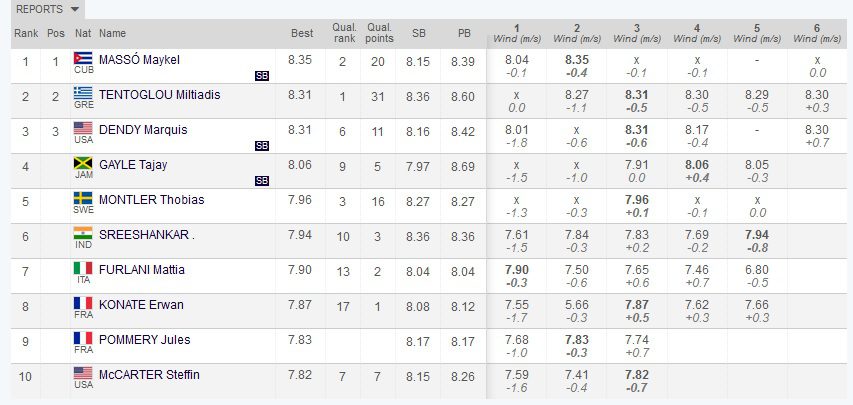Click the SB badge for DENDY Marquis
853x405 pixels.
tap(262, 146)
